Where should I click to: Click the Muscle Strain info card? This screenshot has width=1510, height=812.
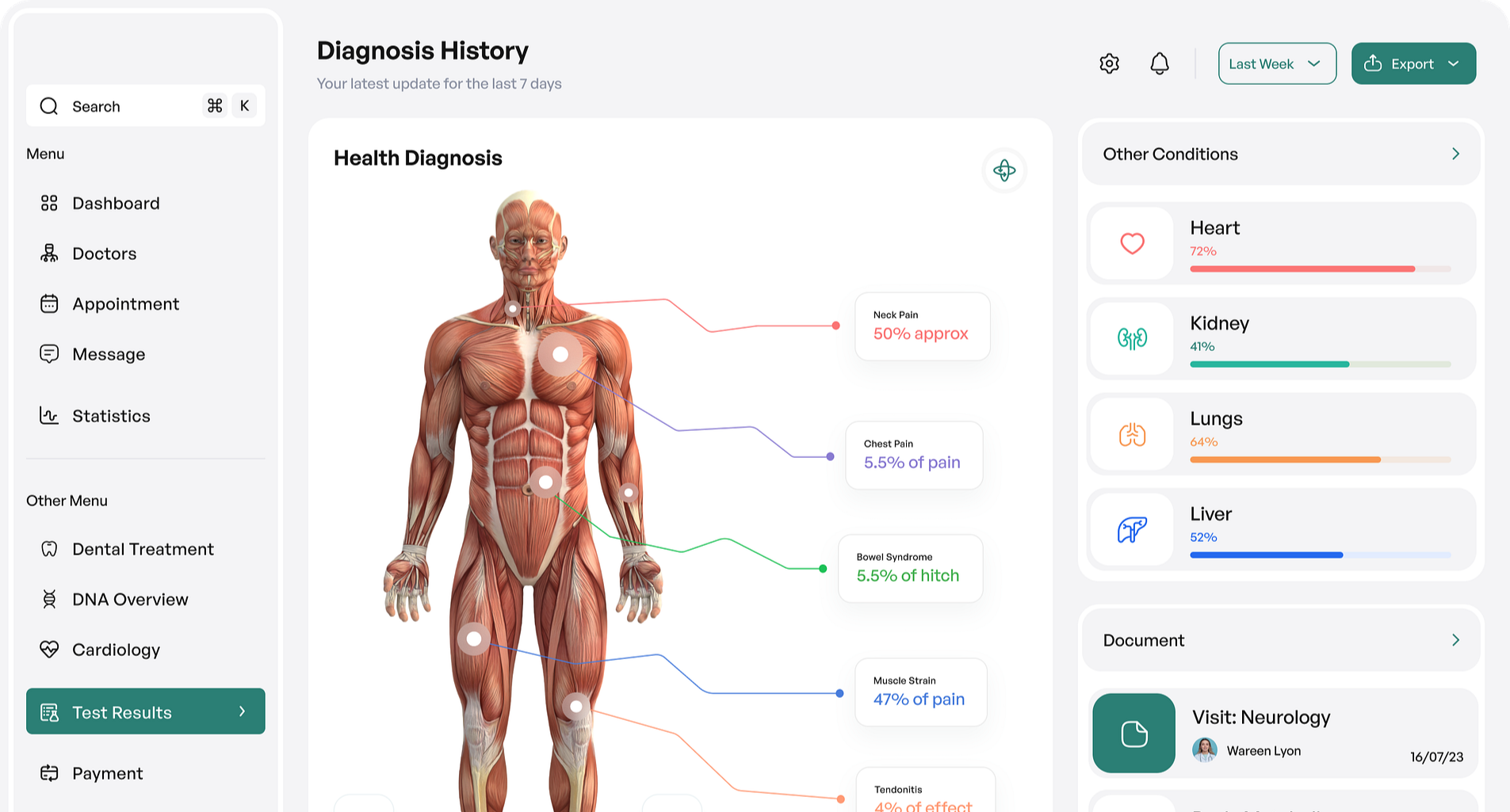[921, 692]
